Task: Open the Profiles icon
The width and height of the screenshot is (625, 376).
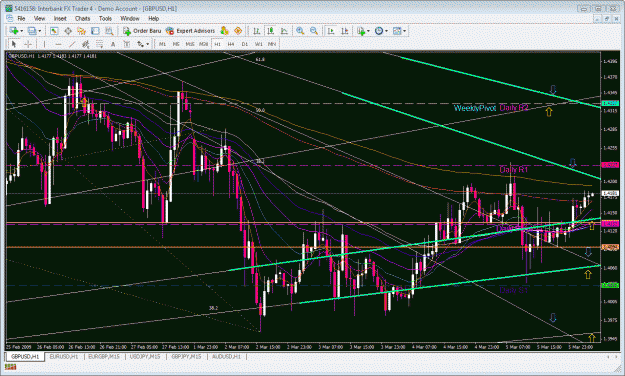Action: click(32, 31)
